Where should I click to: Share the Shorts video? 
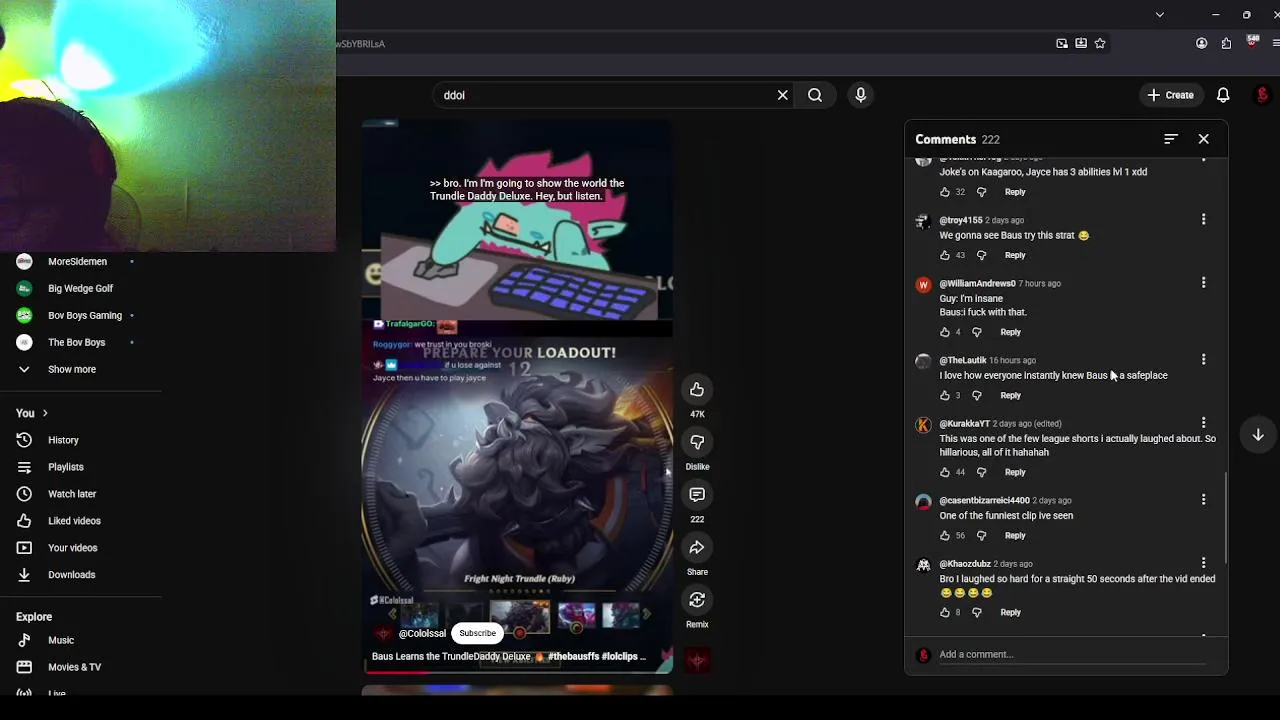(x=697, y=547)
